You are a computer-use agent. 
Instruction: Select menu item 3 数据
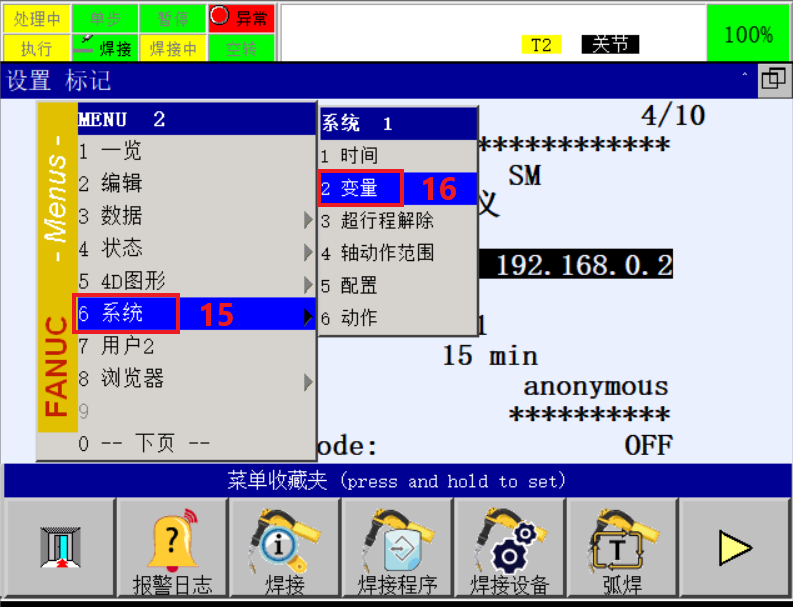point(196,216)
